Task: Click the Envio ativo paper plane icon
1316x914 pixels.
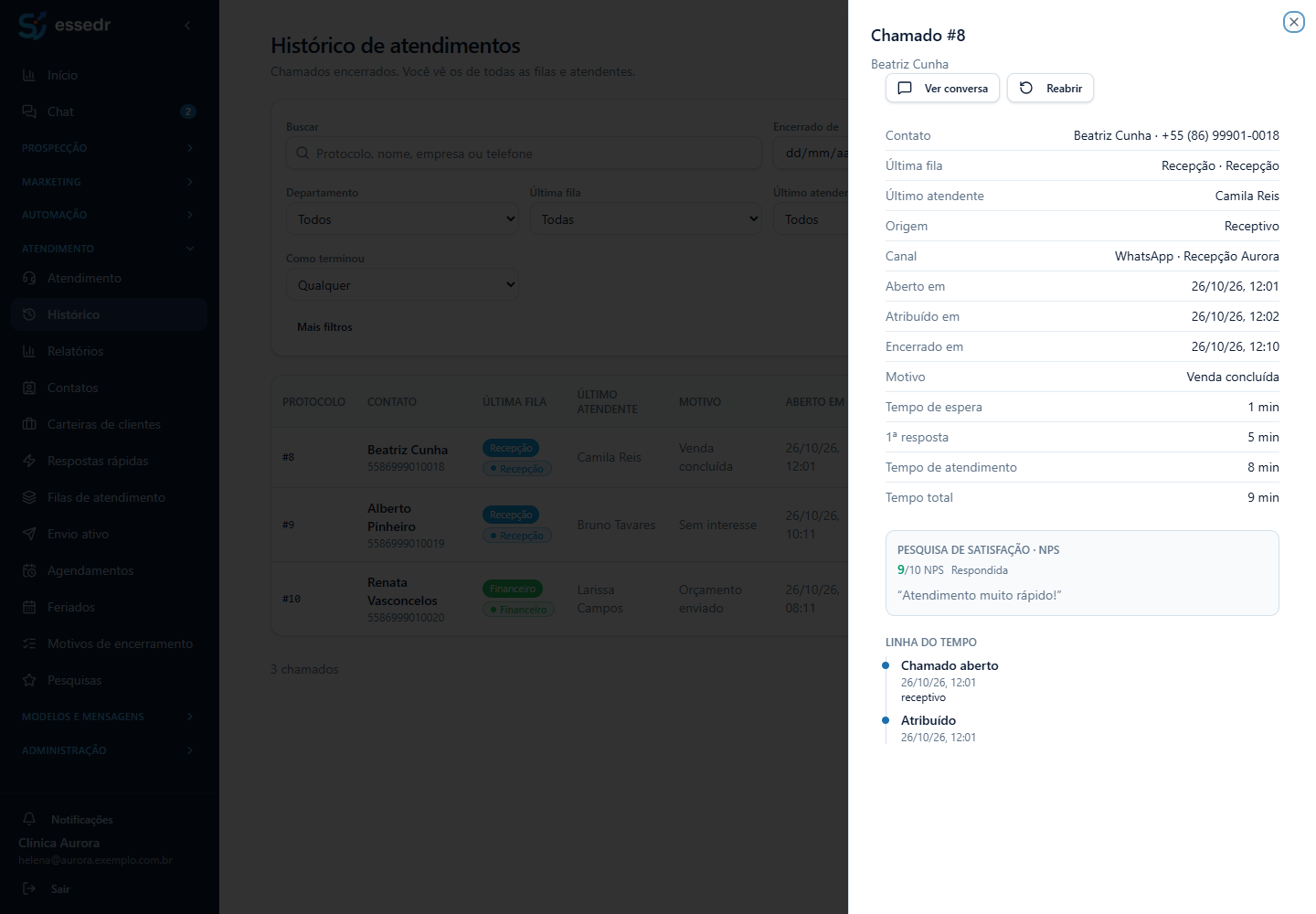Action: 29,534
